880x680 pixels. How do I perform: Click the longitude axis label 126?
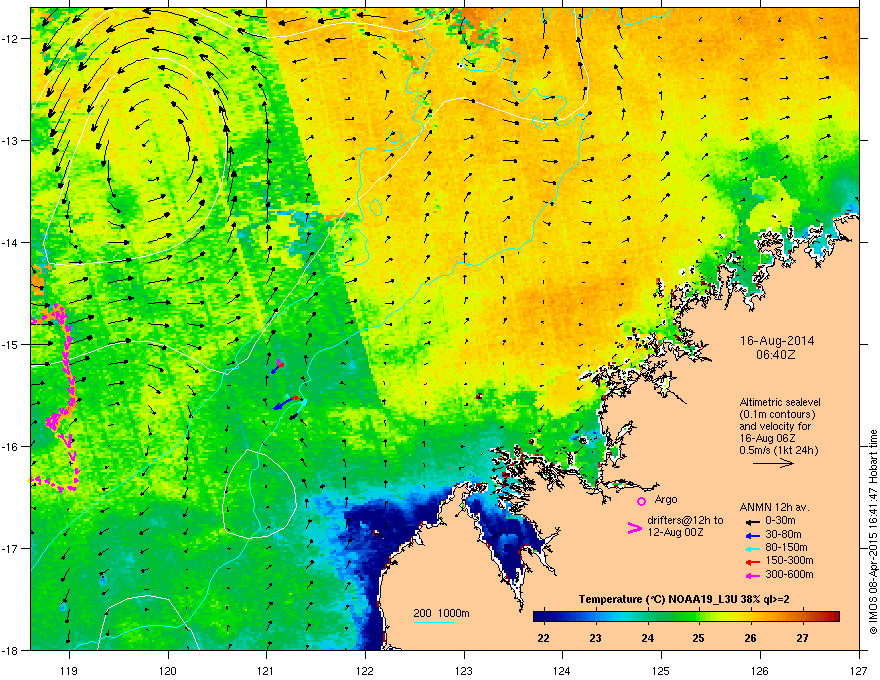pyautogui.click(x=759, y=670)
